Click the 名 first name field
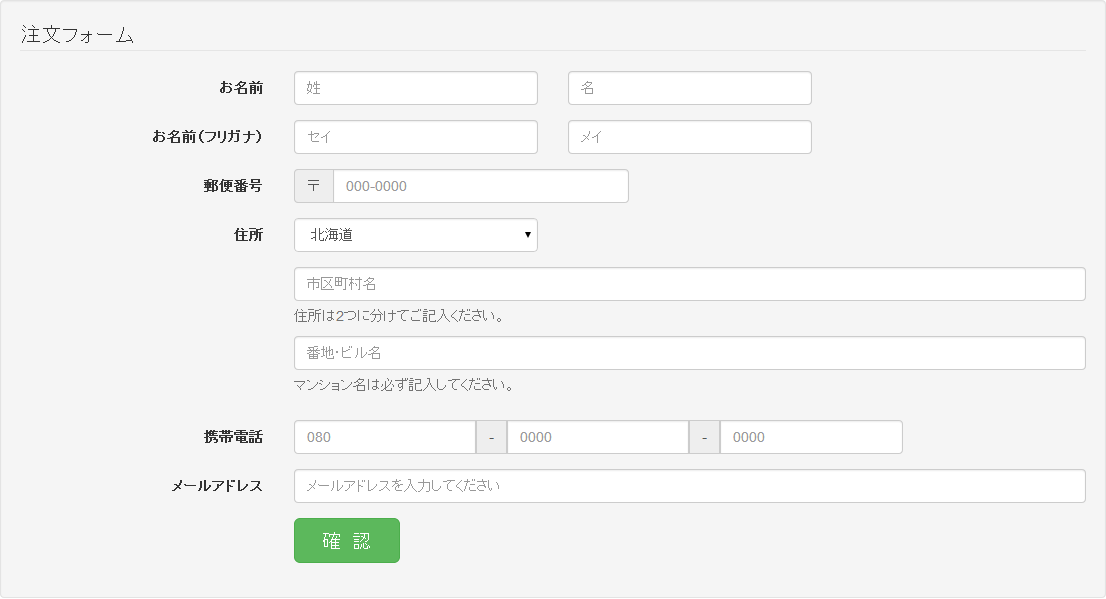 tap(689, 88)
